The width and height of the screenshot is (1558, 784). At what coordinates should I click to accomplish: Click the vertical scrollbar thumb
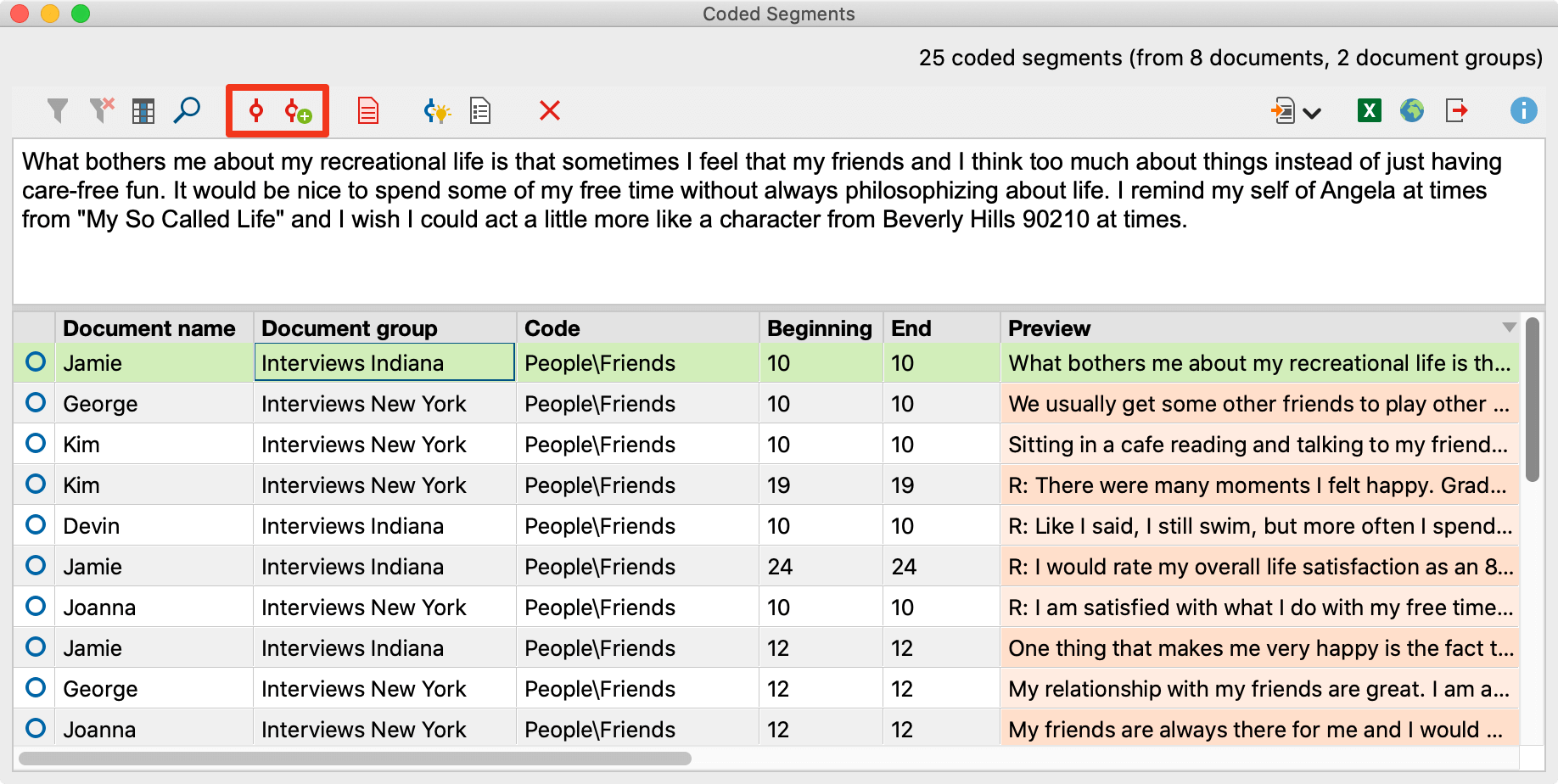[1532, 399]
